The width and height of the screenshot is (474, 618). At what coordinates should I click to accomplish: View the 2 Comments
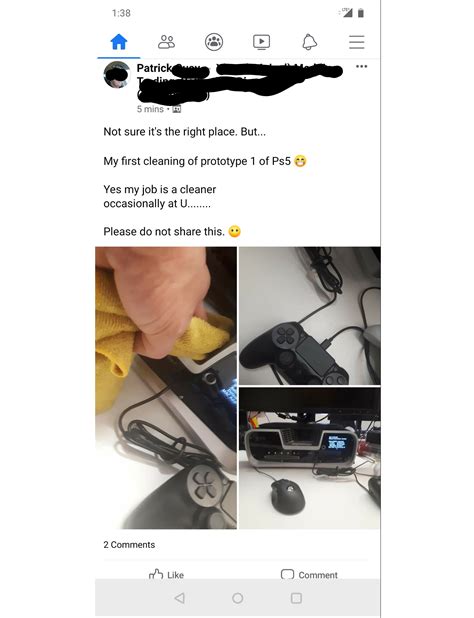tap(129, 545)
